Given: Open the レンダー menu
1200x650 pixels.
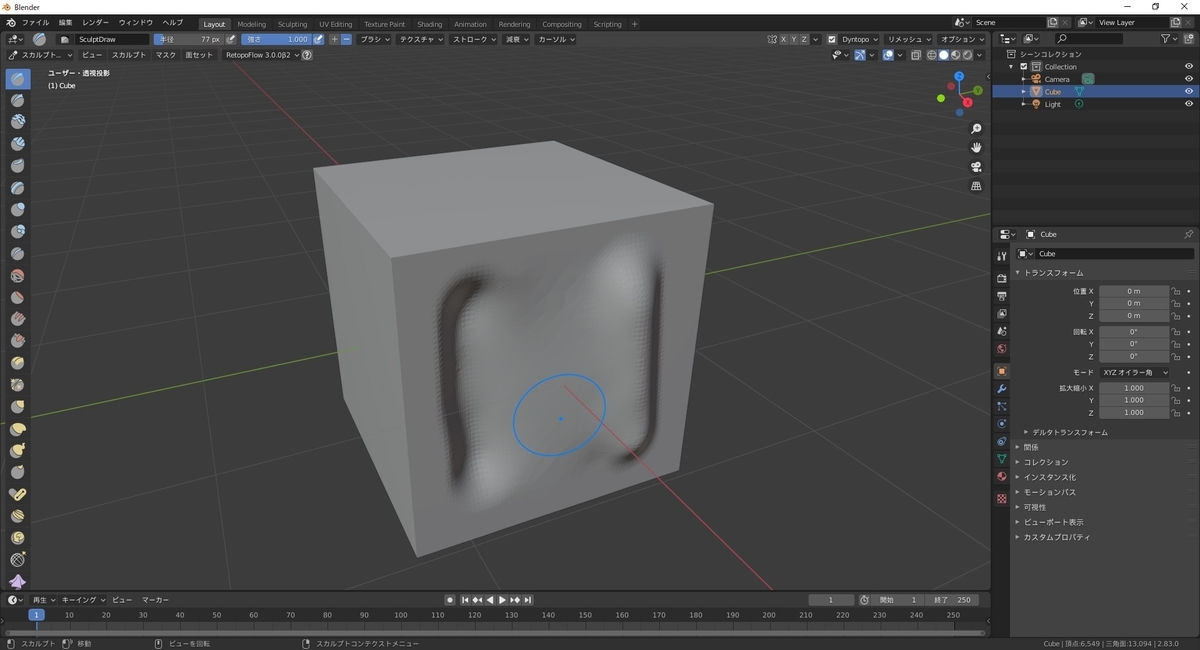Looking at the screenshot, I should pyautogui.click(x=96, y=22).
